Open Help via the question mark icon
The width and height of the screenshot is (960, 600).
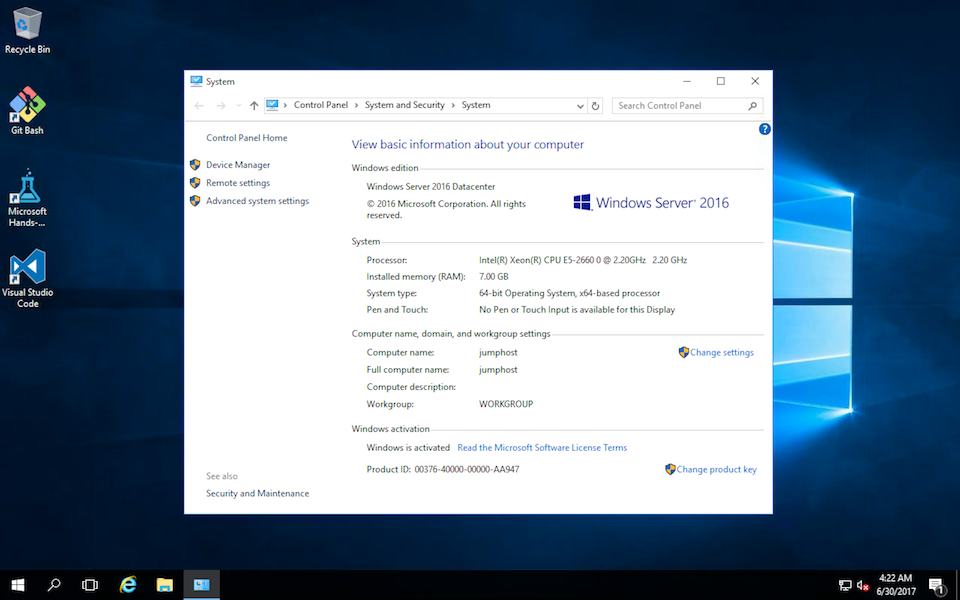[764, 129]
